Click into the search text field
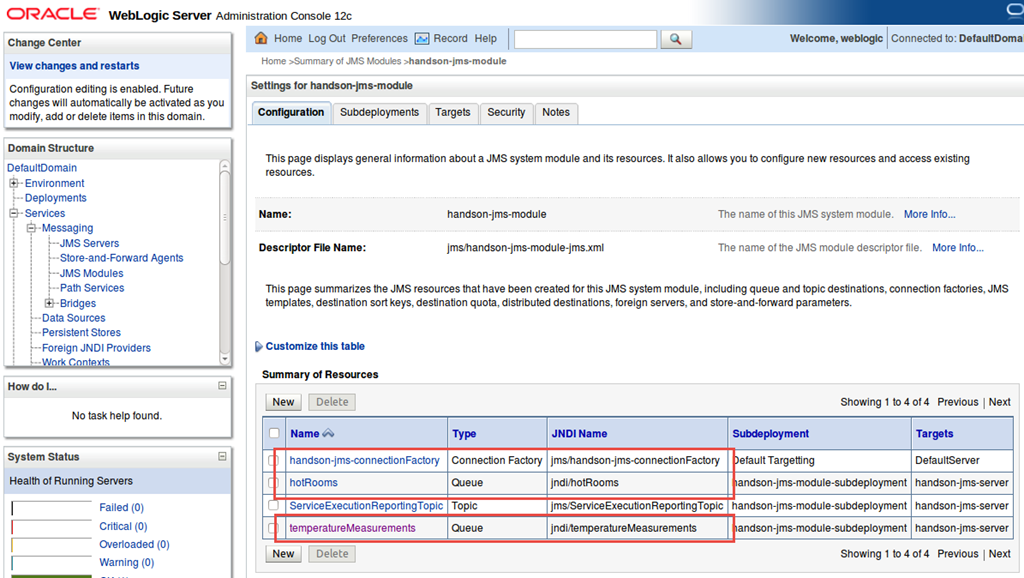The width and height of the screenshot is (1024, 578). point(585,39)
